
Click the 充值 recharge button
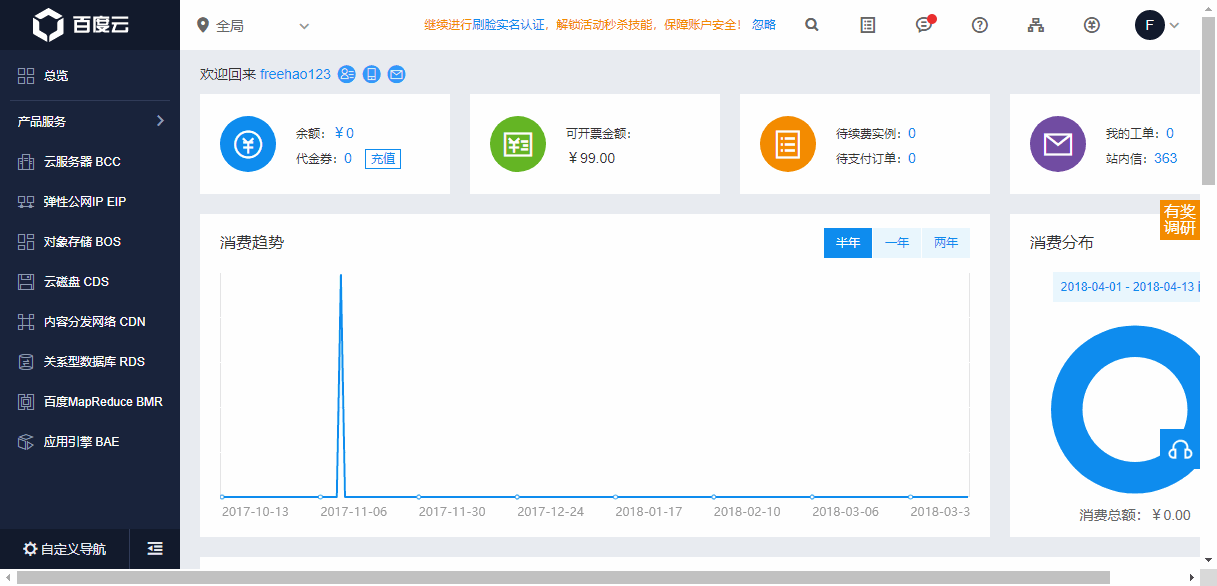click(383, 158)
